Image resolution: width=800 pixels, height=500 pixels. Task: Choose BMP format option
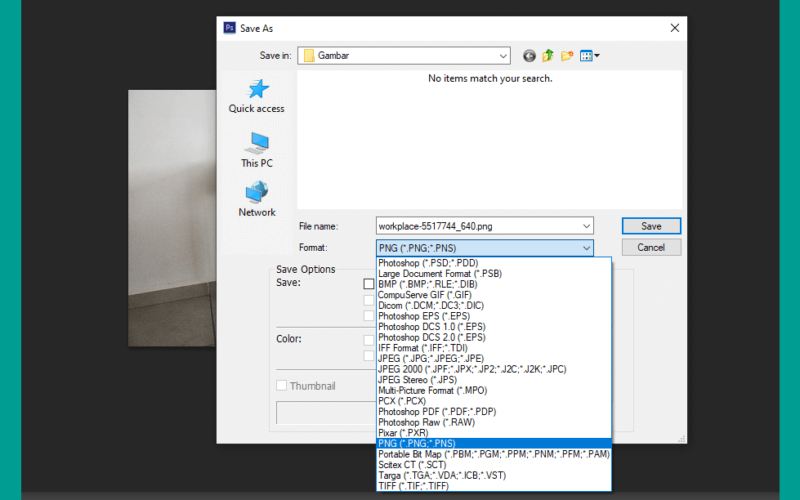pos(493,284)
